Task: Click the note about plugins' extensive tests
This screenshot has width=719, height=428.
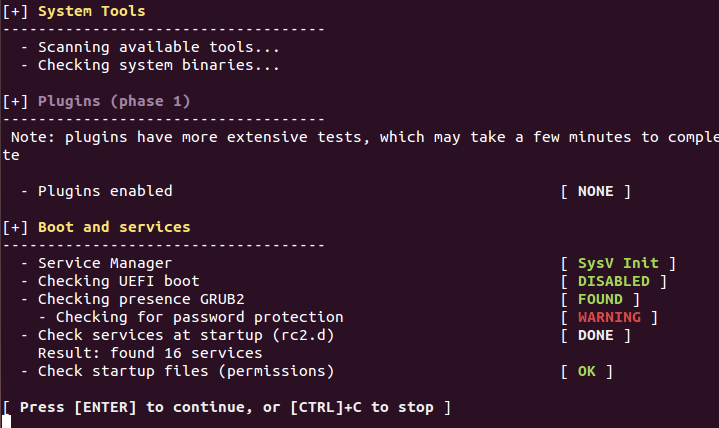Action: pyautogui.click(x=360, y=137)
